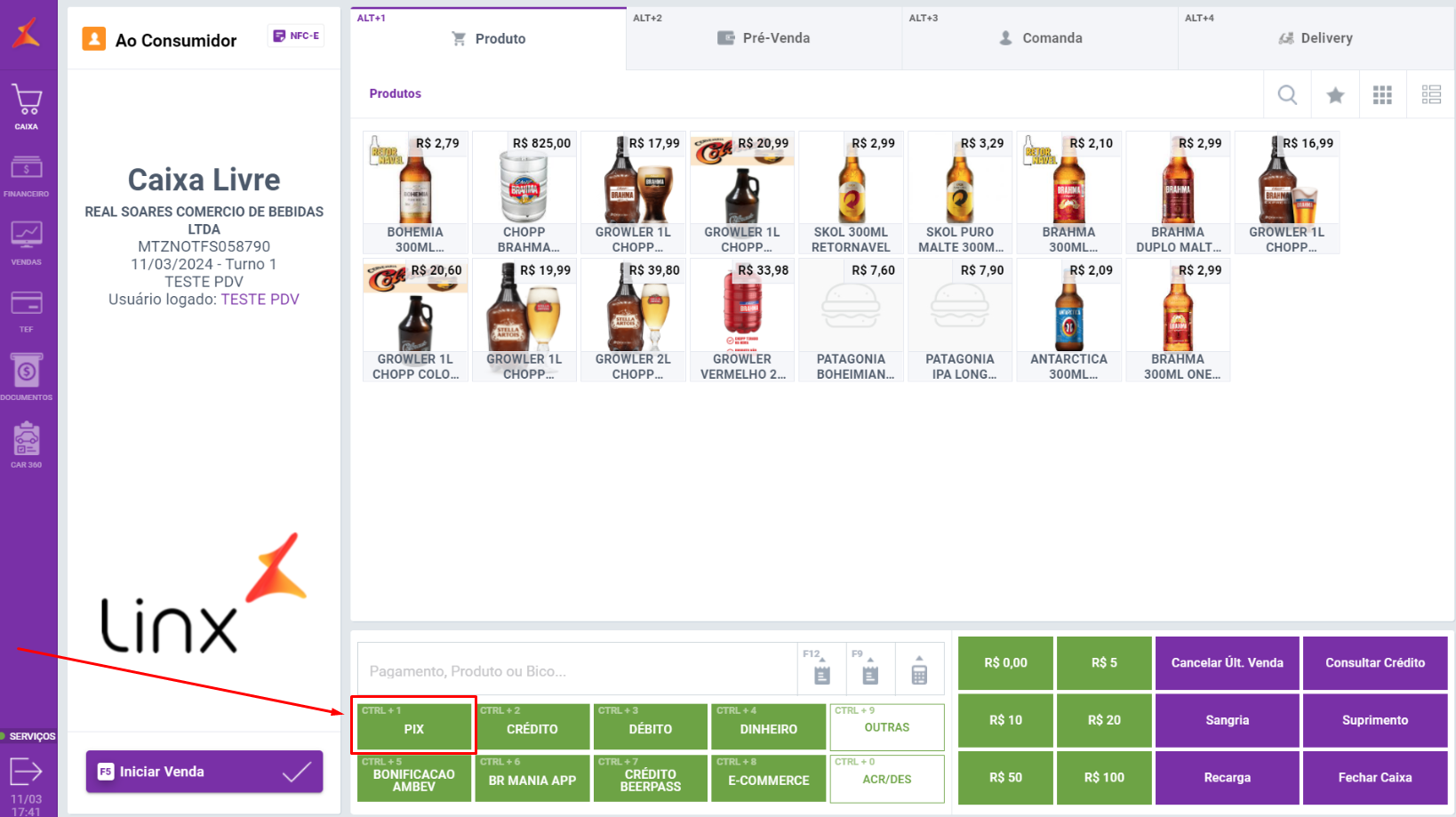This screenshot has width=1456, height=817.
Task: Switch products to list view
Action: point(1431,94)
